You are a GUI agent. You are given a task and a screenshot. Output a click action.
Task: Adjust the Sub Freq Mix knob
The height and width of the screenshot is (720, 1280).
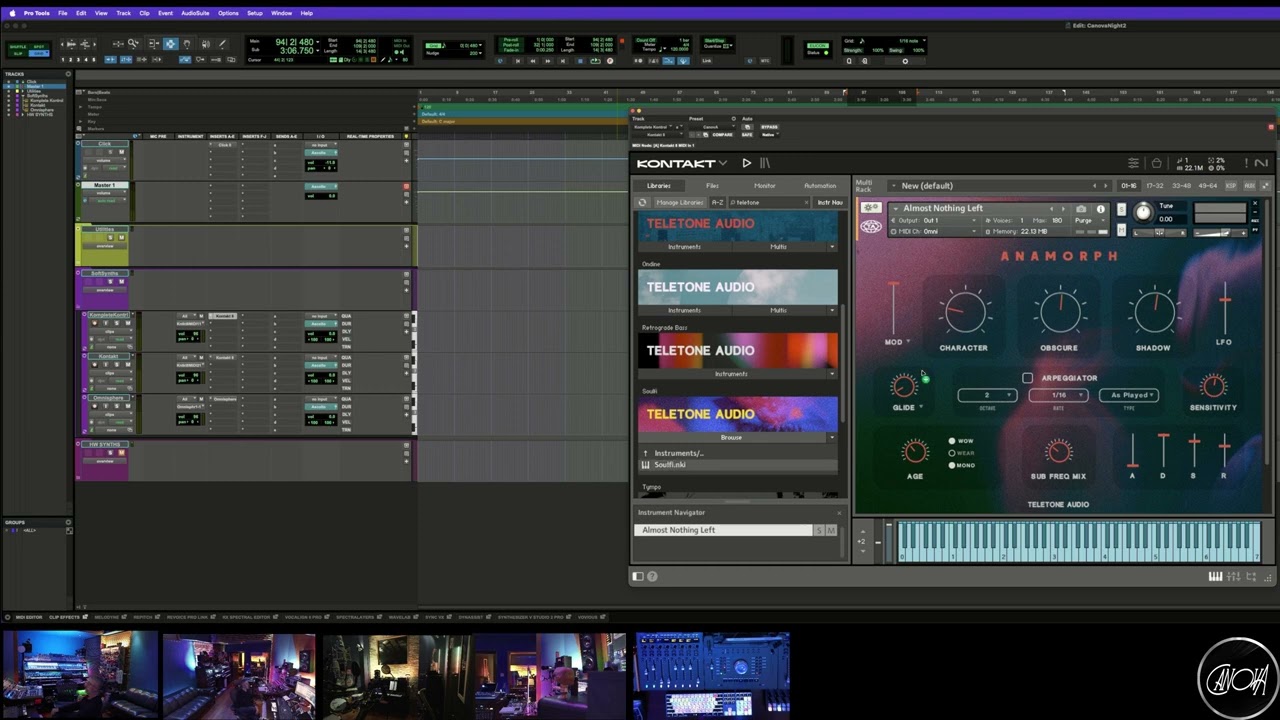click(1058, 451)
